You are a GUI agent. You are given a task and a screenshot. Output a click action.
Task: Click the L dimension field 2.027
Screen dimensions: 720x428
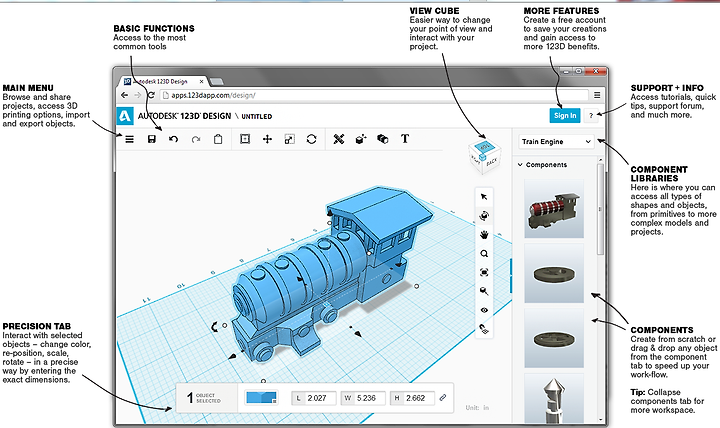point(314,398)
